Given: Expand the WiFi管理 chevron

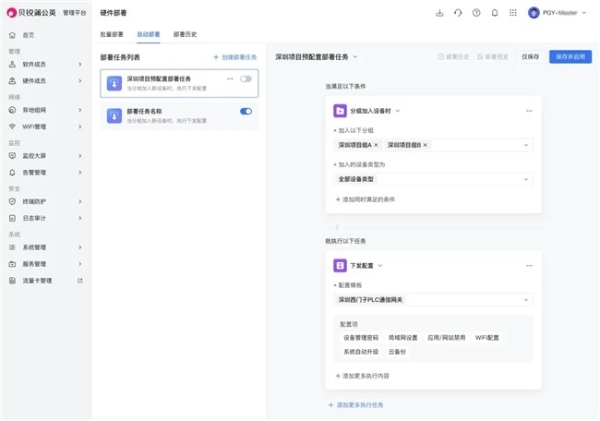Looking at the screenshot, I should (80, 127).
